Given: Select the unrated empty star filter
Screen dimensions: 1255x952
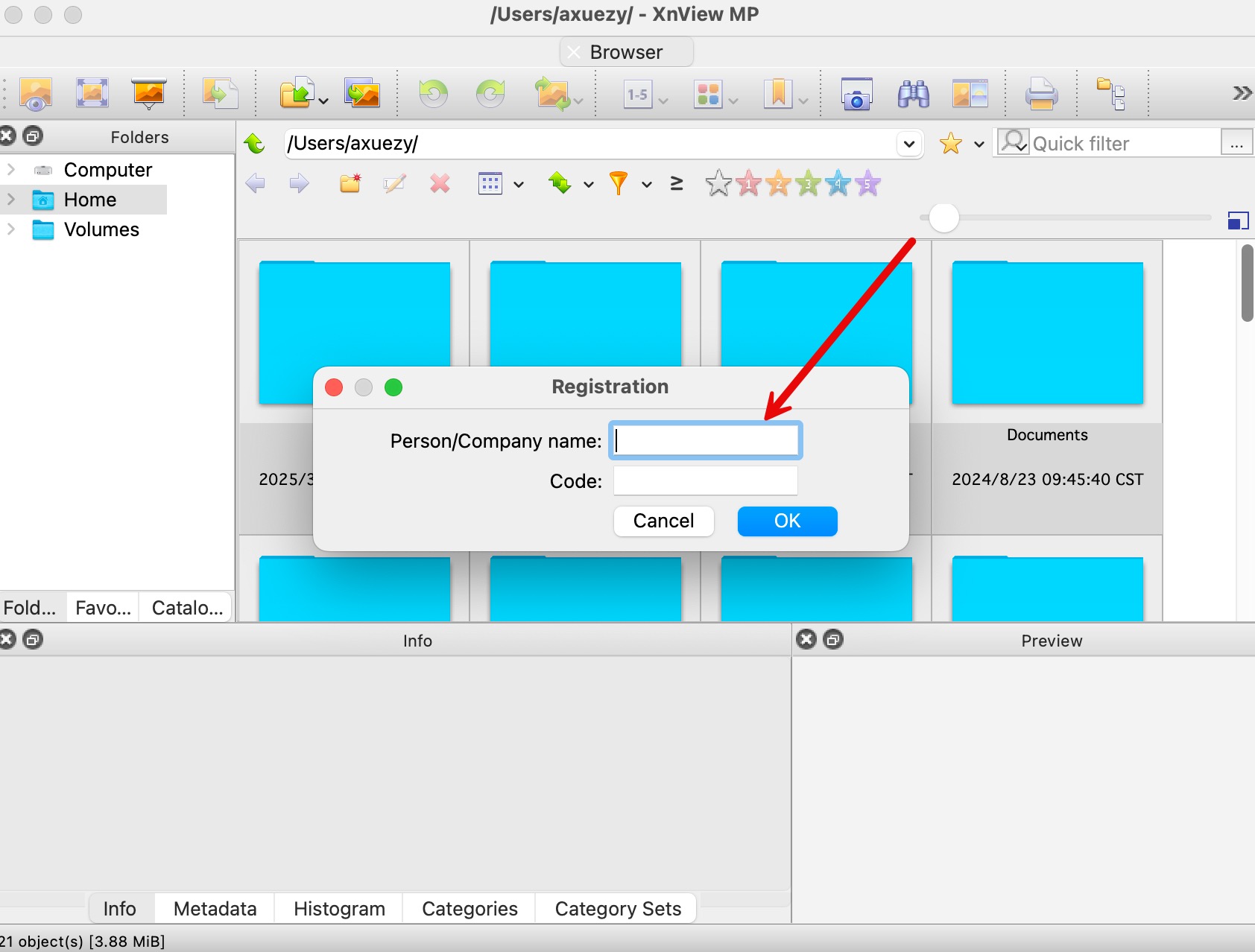Looking at the screenshot, I should coord(718,183).
